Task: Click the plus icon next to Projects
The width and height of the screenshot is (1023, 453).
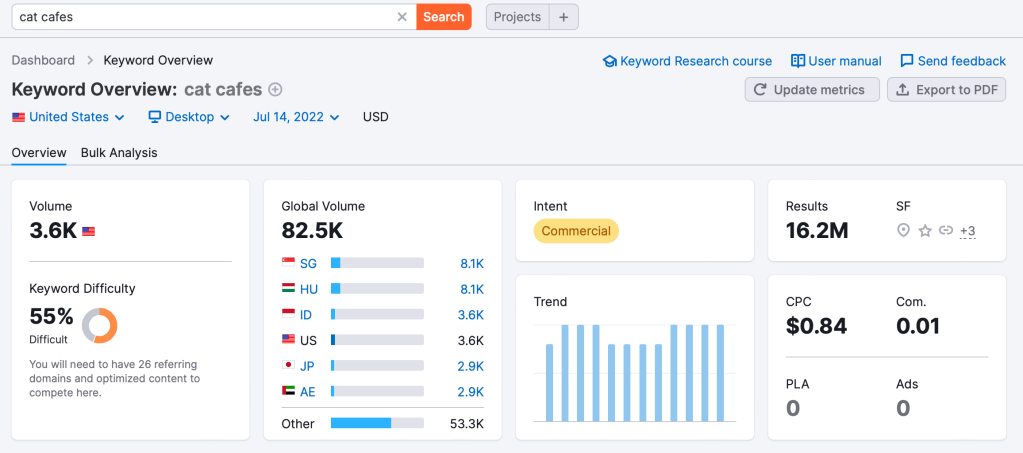Action: (x=563, y=17)
